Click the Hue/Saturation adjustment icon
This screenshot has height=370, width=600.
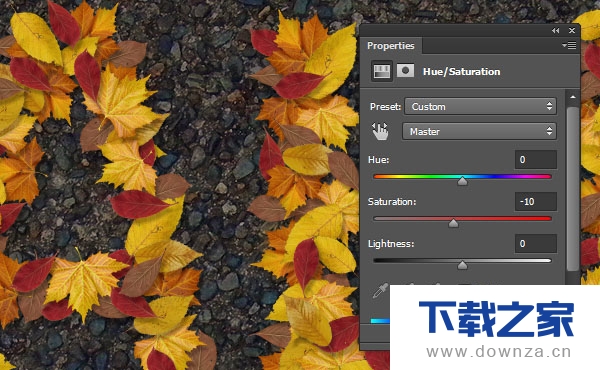[x=382, y=71]
